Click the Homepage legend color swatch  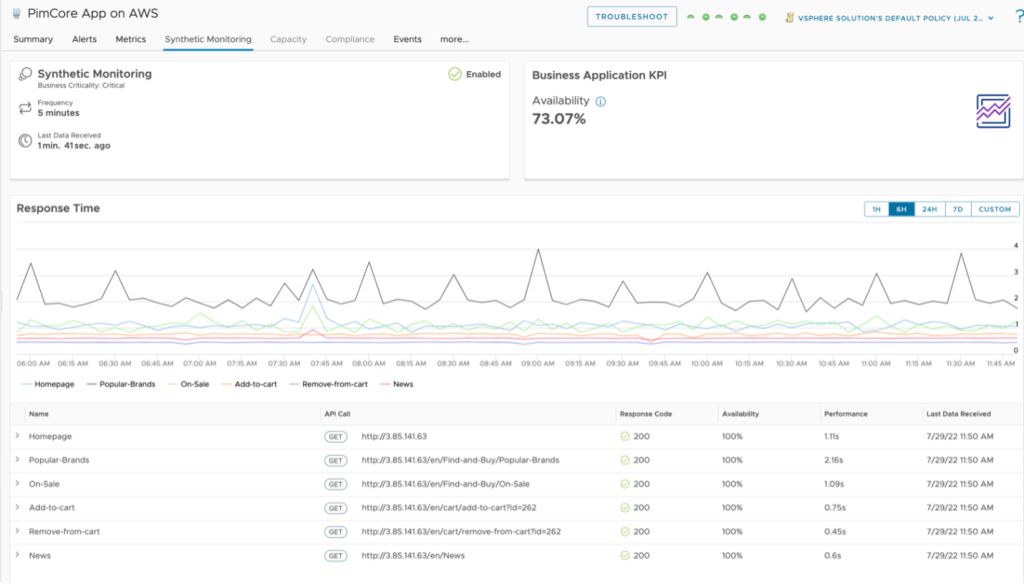tap(25, 384)
